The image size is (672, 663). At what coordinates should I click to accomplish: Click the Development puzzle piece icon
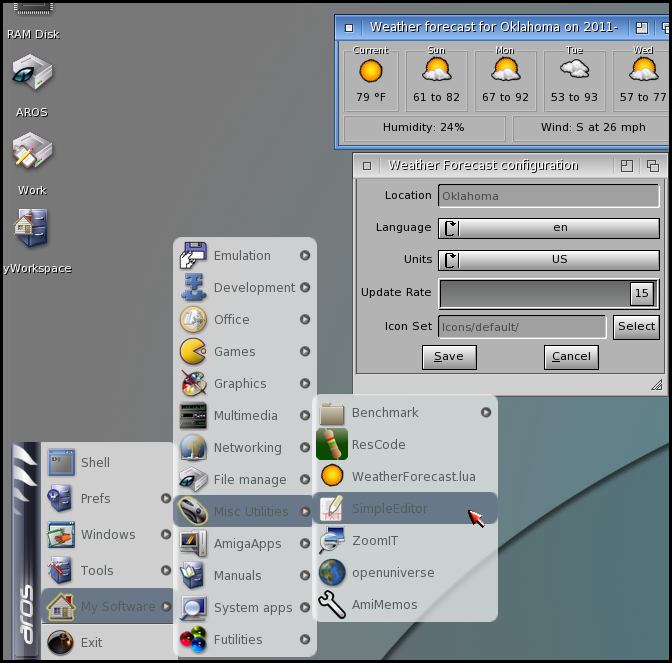pos(193,287)
